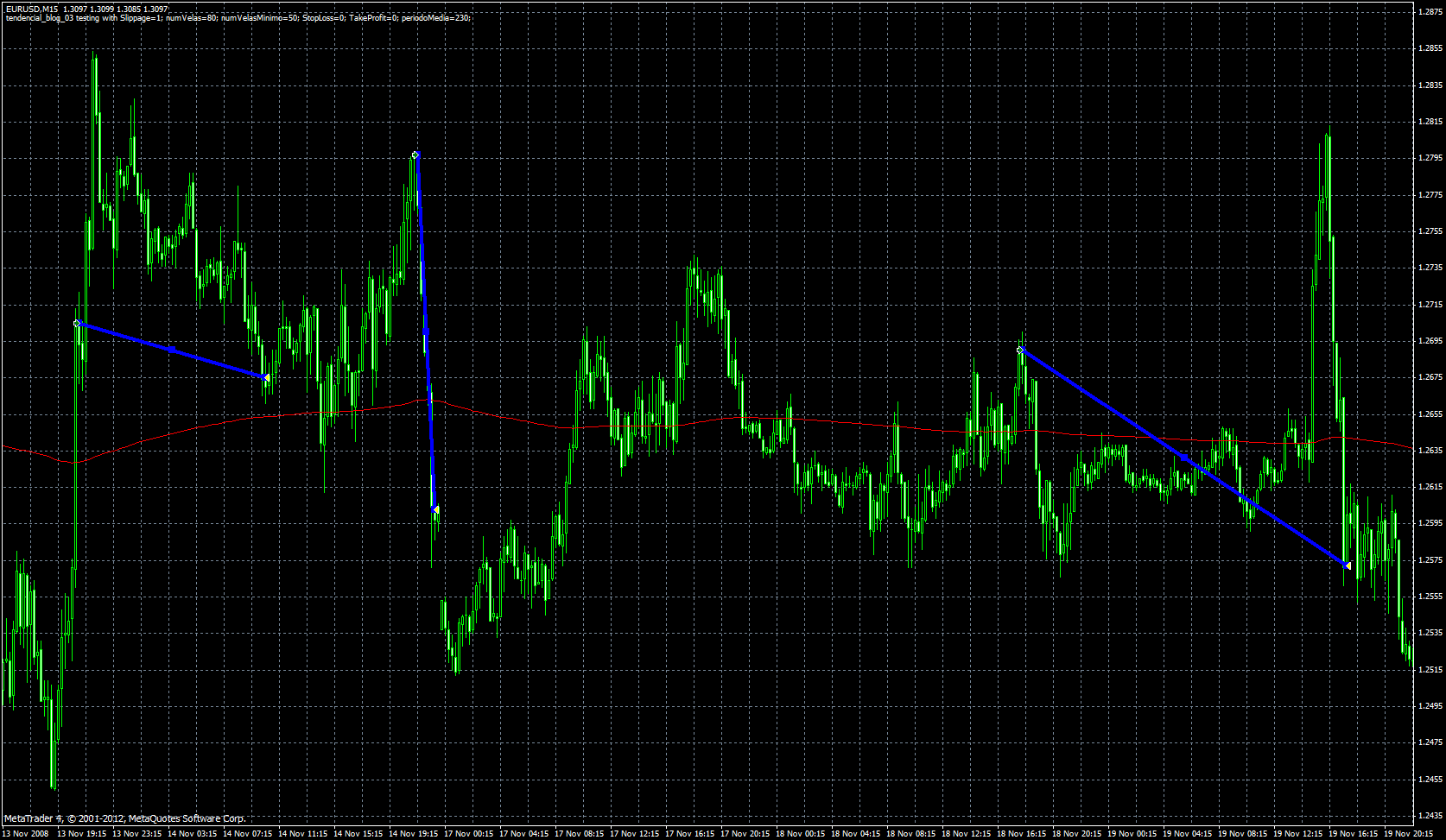Click the 19 Nov 00:15 time axis label
The height and width of the screenshot is (840, 1446).
tap(1132, 834)
